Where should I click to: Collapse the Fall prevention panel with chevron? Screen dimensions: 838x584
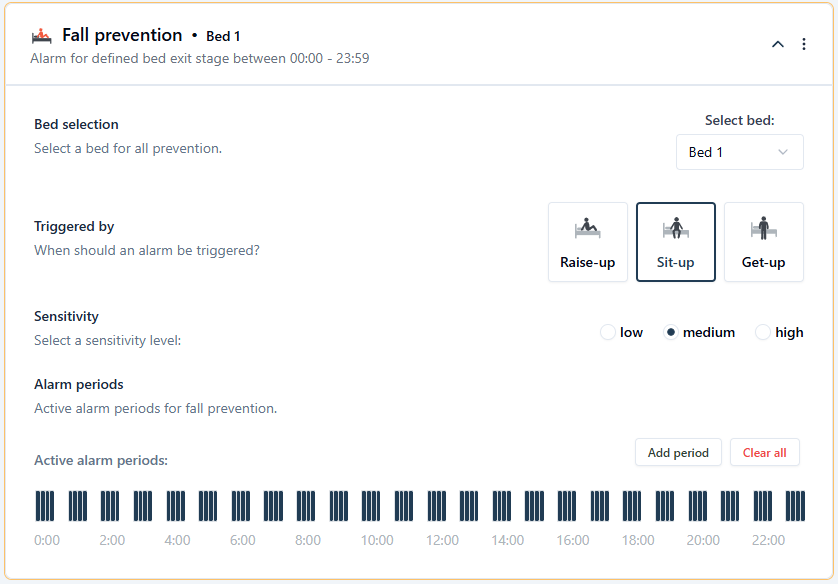click(x=778, y=44)
